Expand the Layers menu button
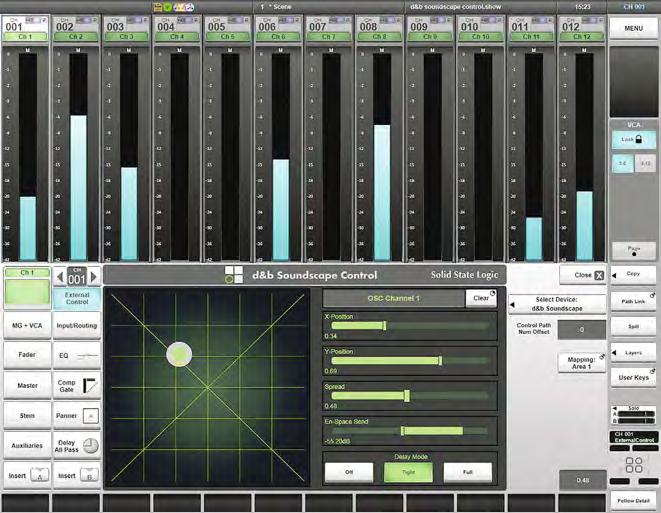The width and height of the screenshot is (661, 513). (x=633, y=353)
